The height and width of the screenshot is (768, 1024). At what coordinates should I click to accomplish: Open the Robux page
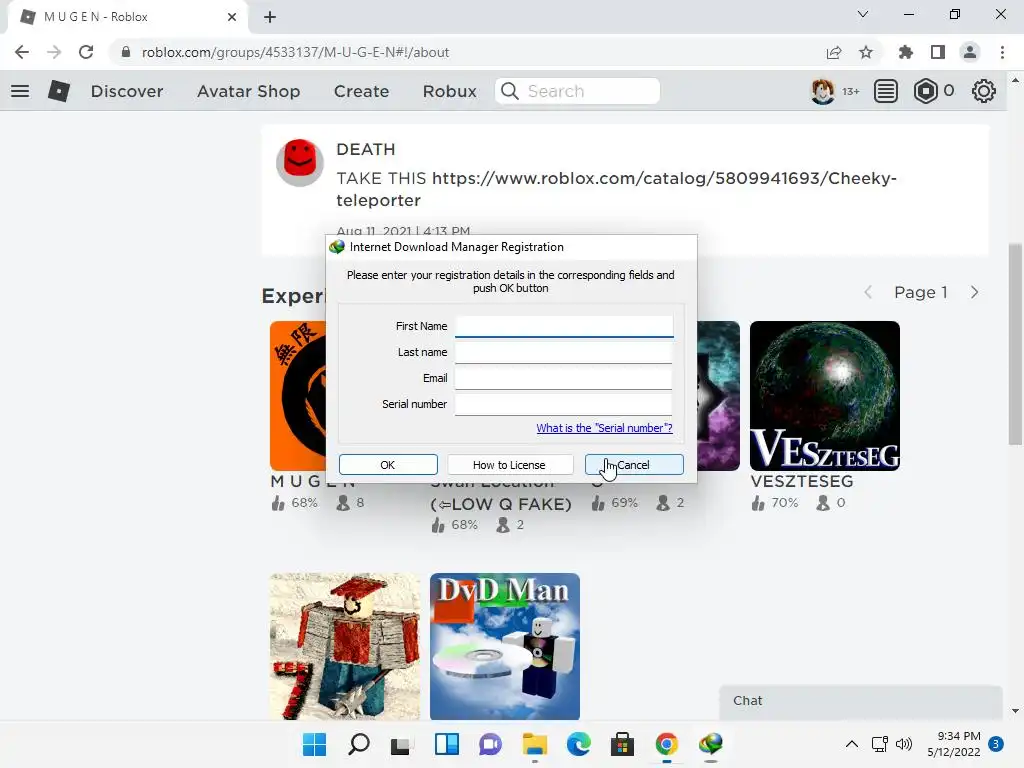tap(449, 91)
